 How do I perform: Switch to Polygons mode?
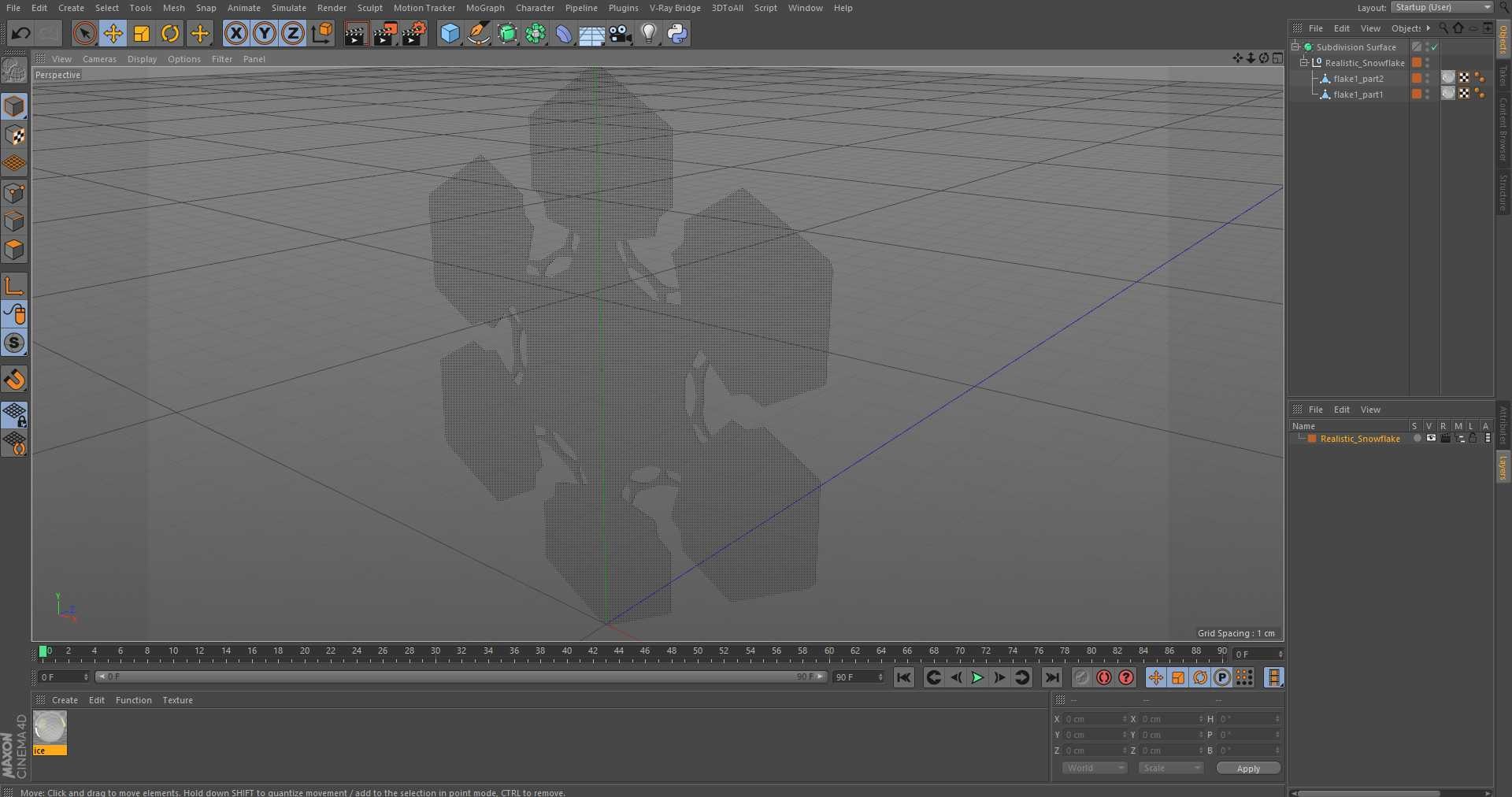click(14, 250)
